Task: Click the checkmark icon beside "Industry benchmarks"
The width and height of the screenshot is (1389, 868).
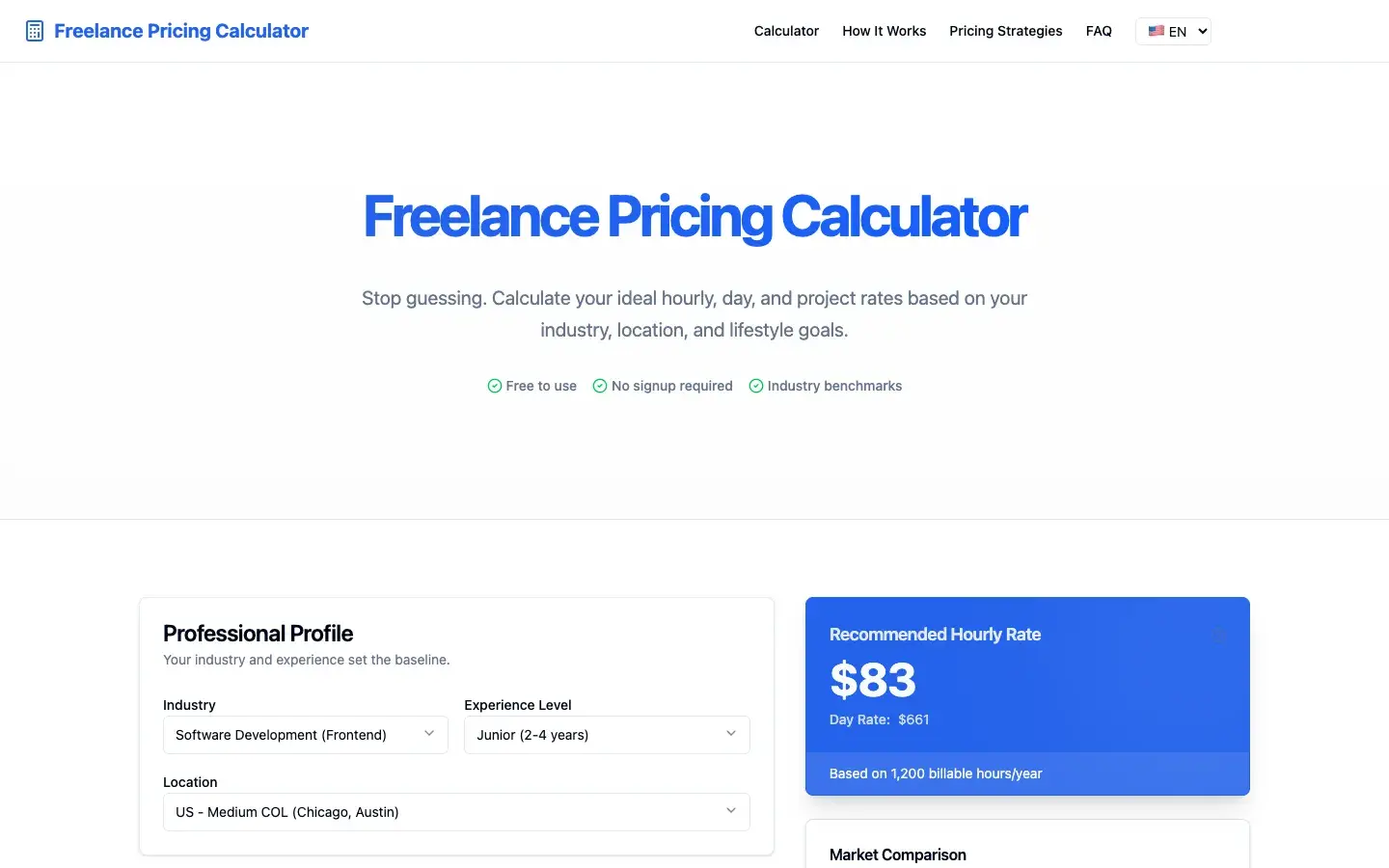Action: (x=755, y=386)
